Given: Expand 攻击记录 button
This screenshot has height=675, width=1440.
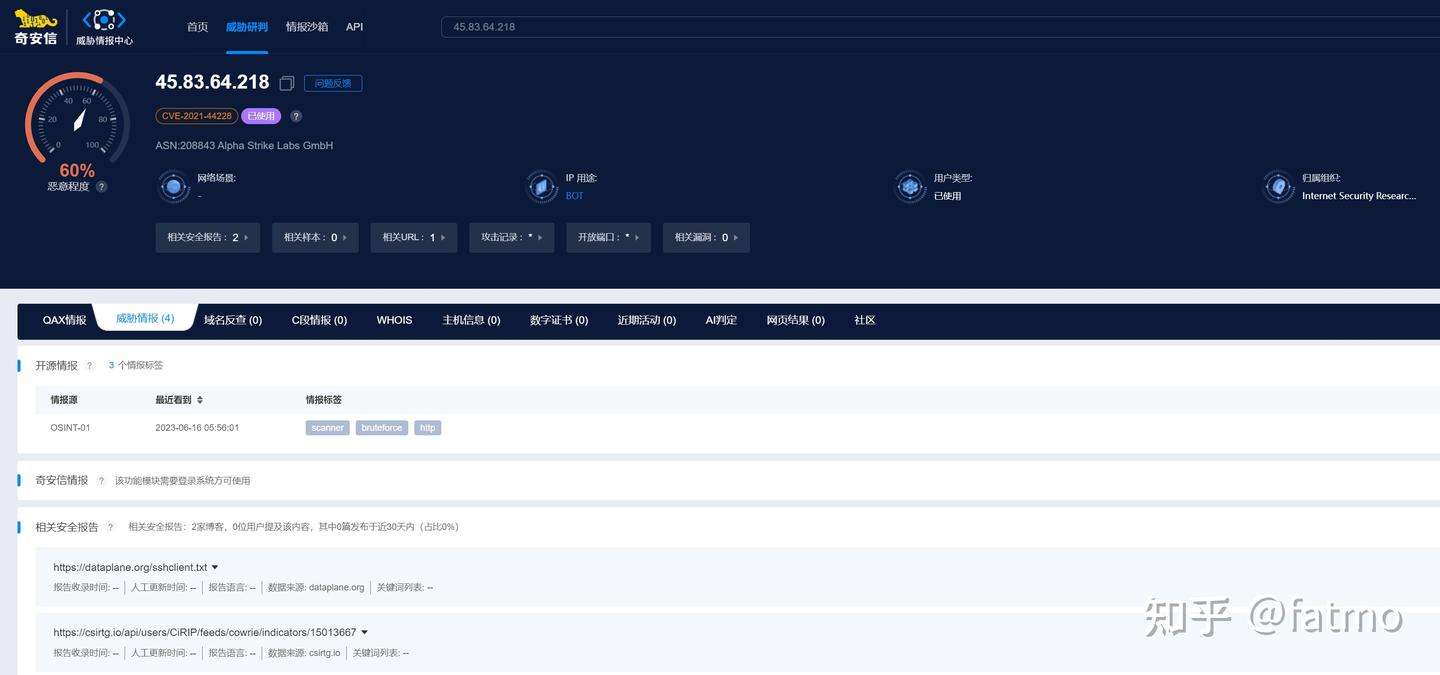Looking at the screenshot, I should [511, 237].
